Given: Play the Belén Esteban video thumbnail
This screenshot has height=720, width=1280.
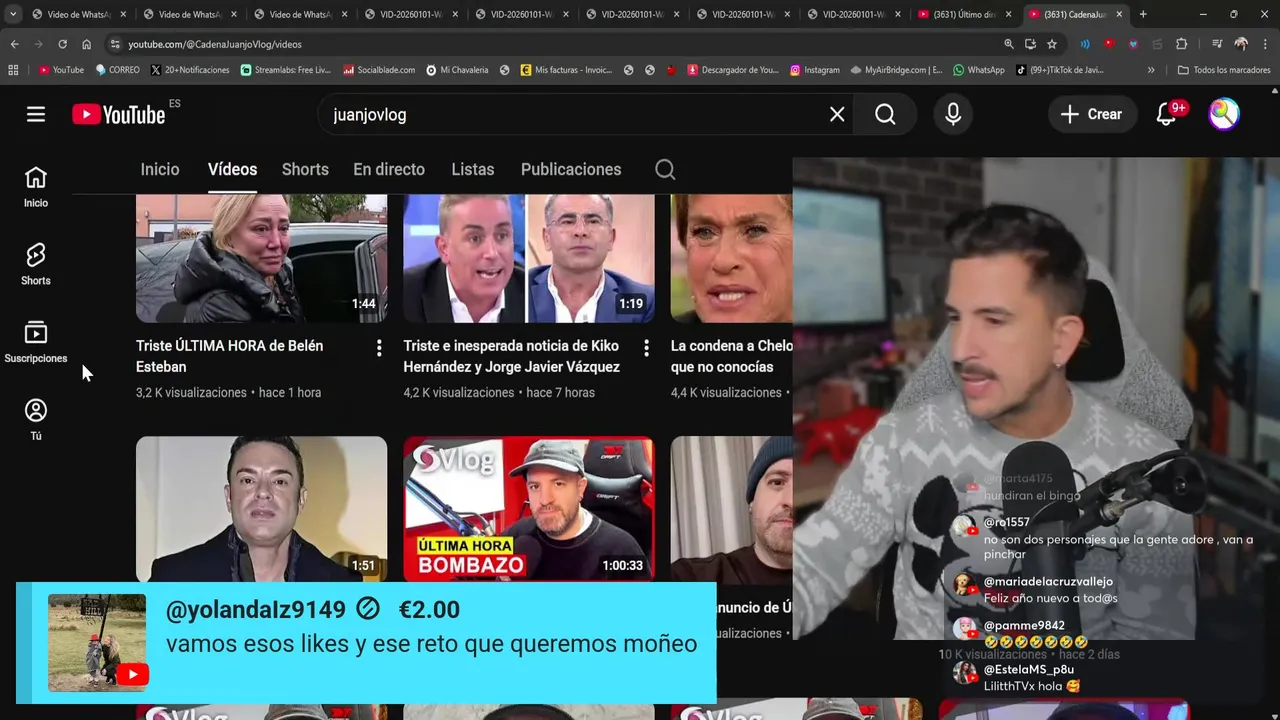Looking at the screenshot, I should click(x=261, y=258).
